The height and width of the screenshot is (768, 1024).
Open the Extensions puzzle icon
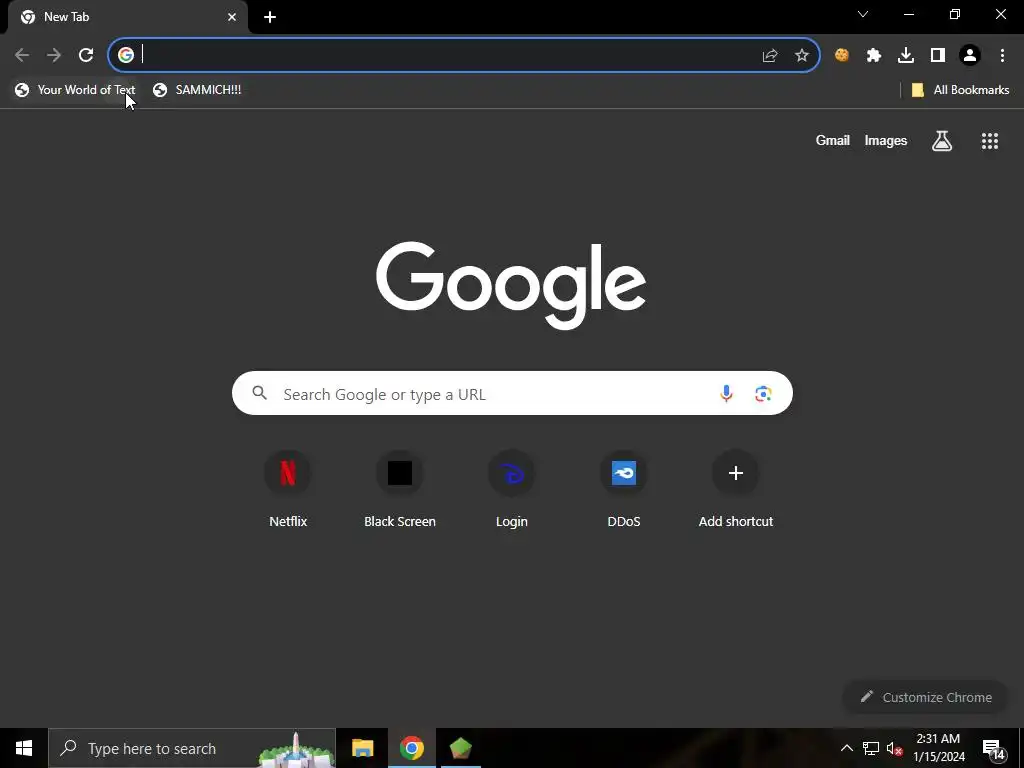[x=874, y=55]
